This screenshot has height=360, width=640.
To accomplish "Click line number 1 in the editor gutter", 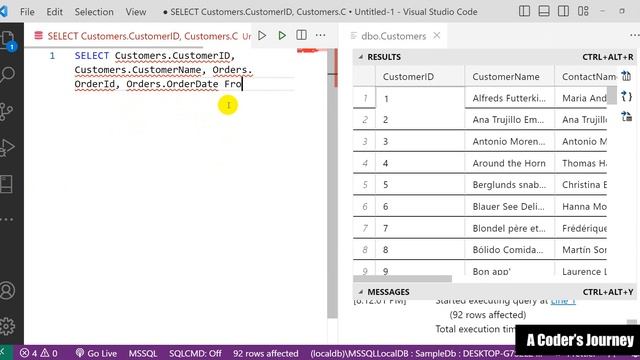I will 52,56.
